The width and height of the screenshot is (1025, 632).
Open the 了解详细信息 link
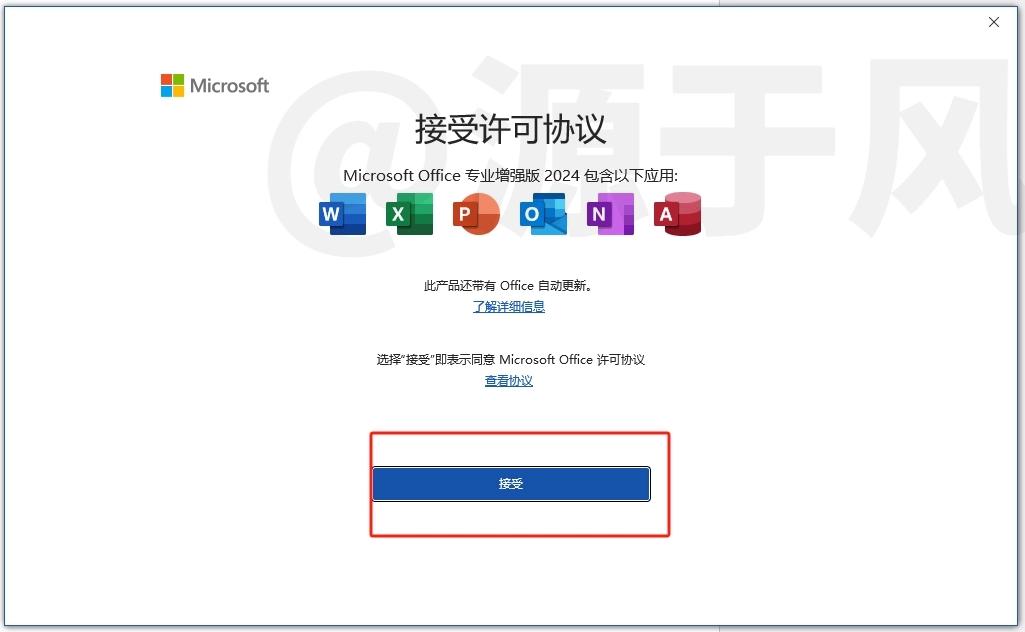point(509,307)
